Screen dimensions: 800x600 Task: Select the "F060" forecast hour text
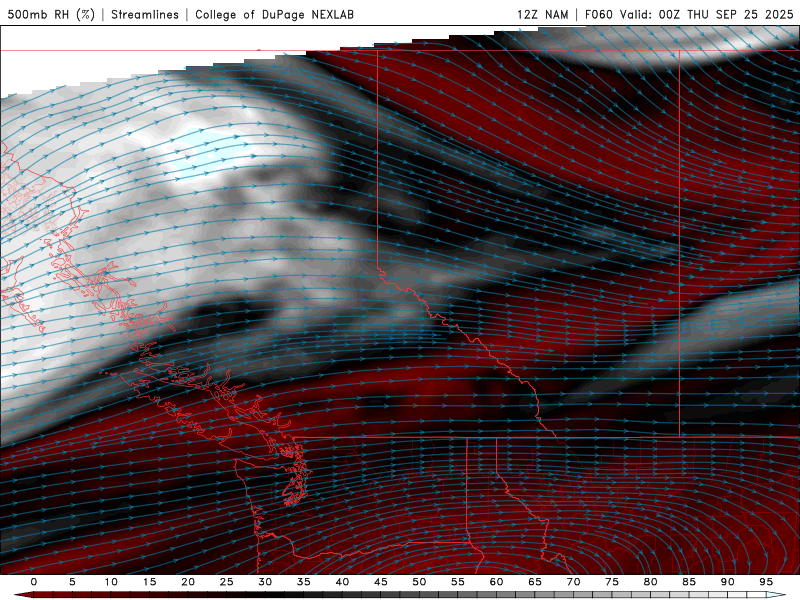point(598,14)
